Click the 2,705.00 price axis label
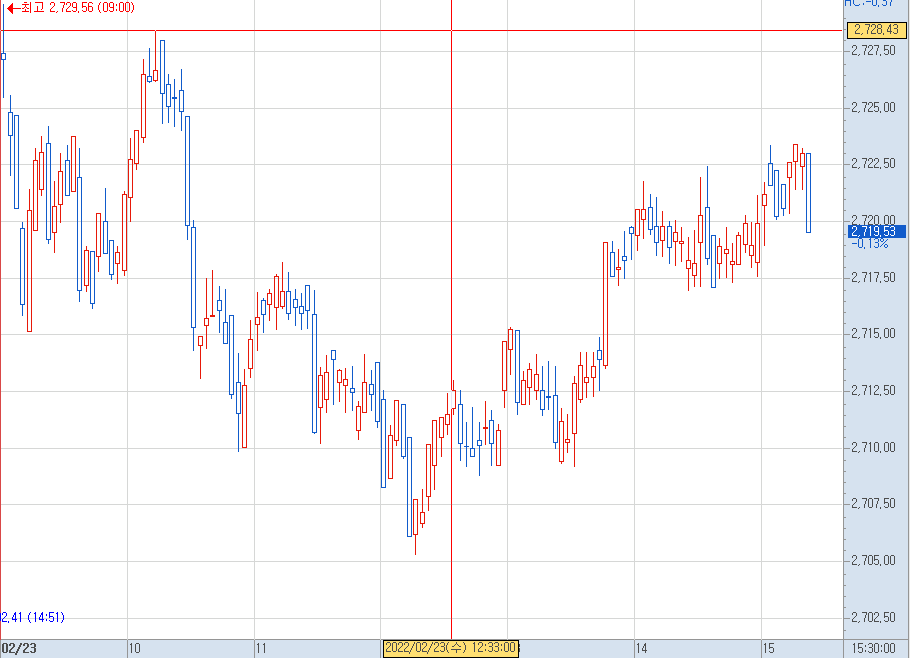The image size is (910, 658). 873,561
